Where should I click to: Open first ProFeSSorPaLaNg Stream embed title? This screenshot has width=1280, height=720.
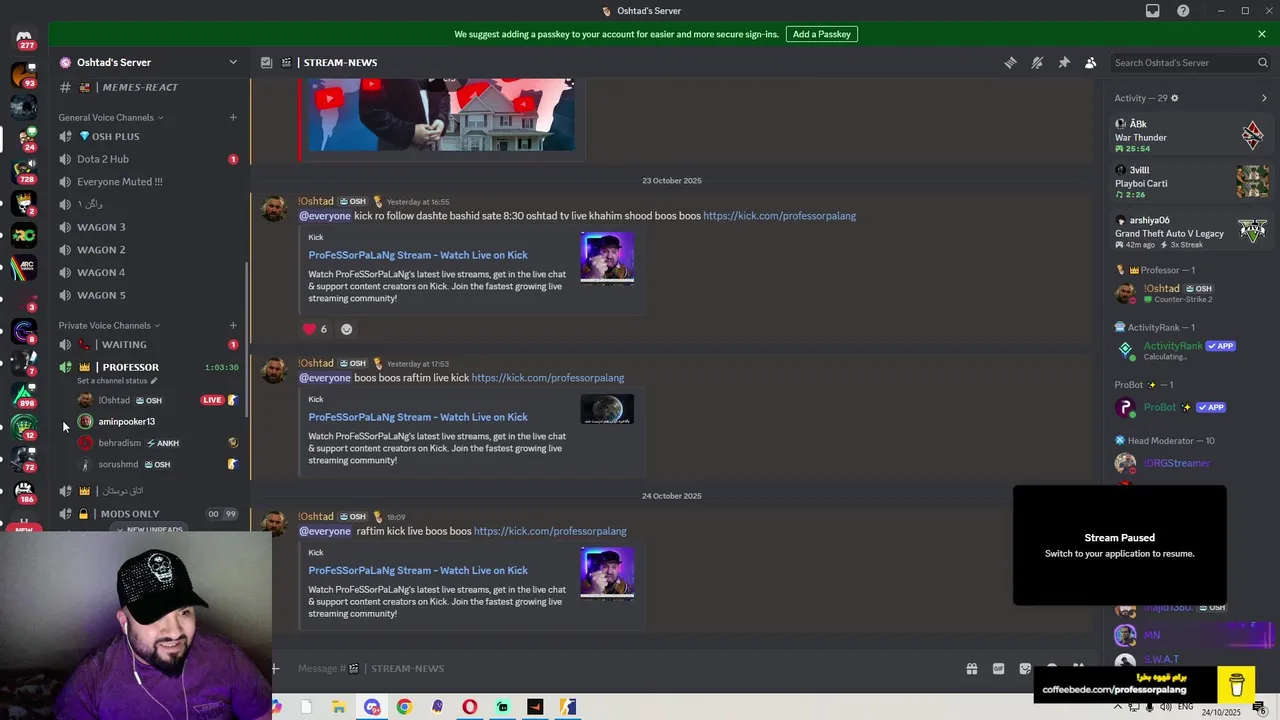[418, 255]
